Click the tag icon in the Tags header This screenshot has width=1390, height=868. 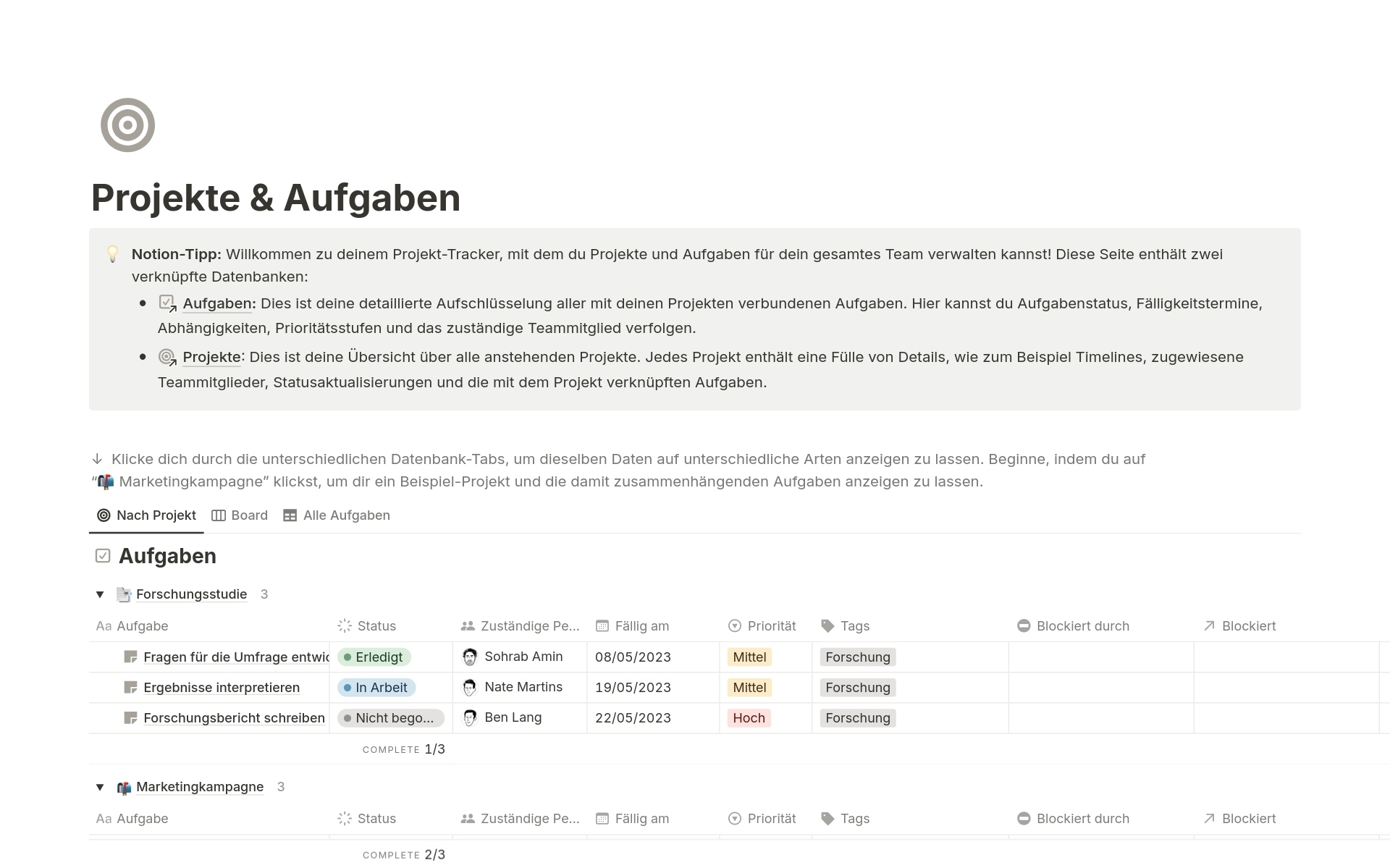click(x=827, y=625)
